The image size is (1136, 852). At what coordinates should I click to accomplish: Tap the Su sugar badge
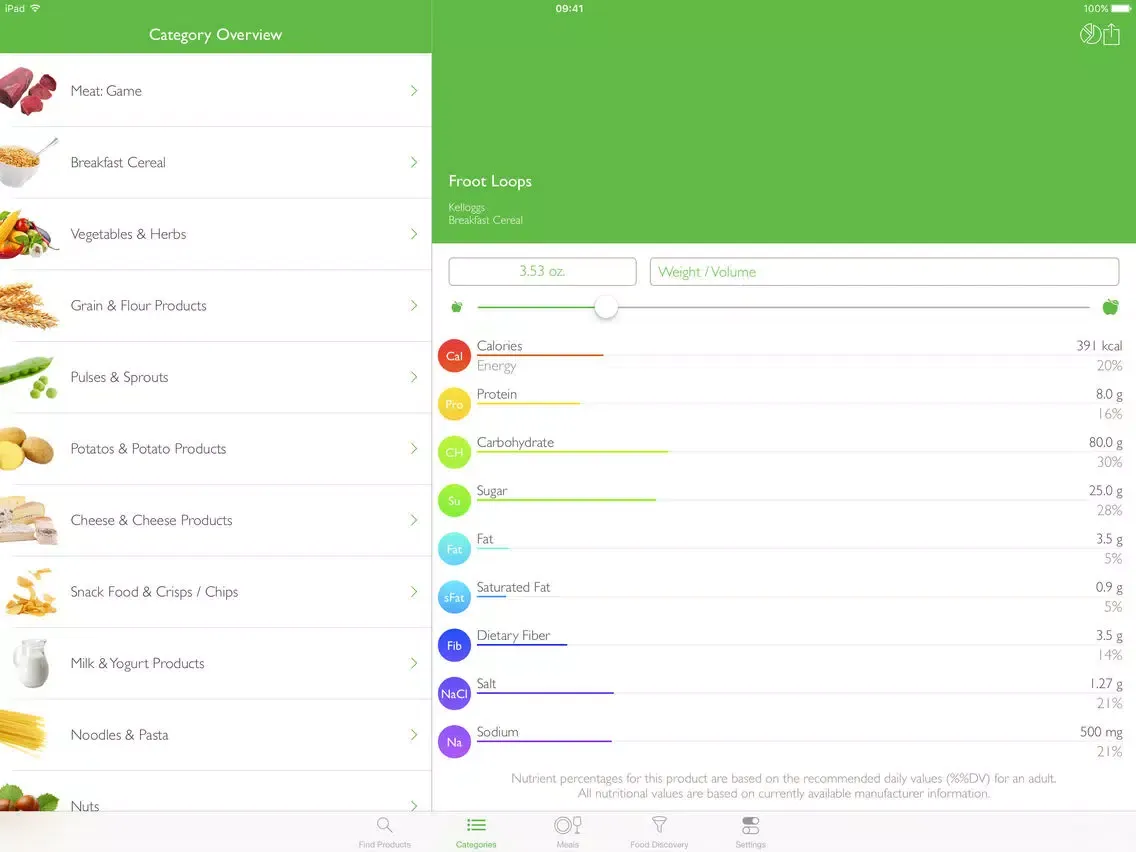click(x=454, y=501)
